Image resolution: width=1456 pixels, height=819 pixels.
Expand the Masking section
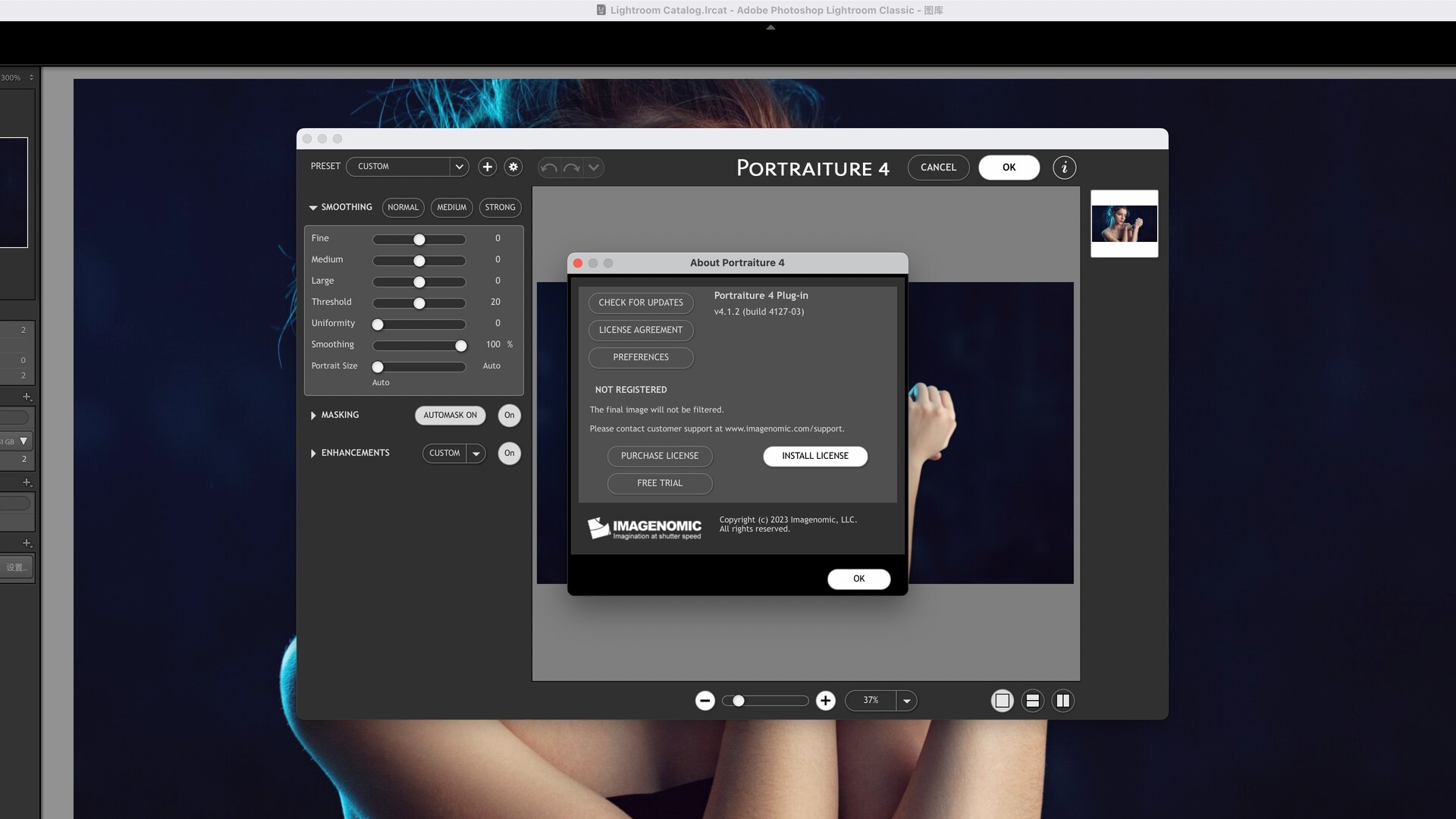(313, 416)
